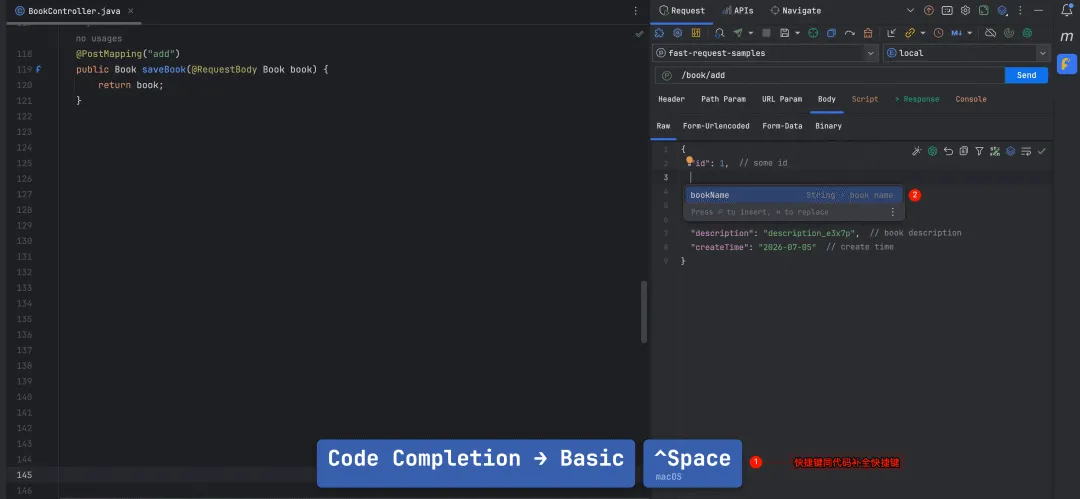Select bookName completion suggestion
Image resolution: width=1080 pixels, height=499 pixels.
[793, 195]
